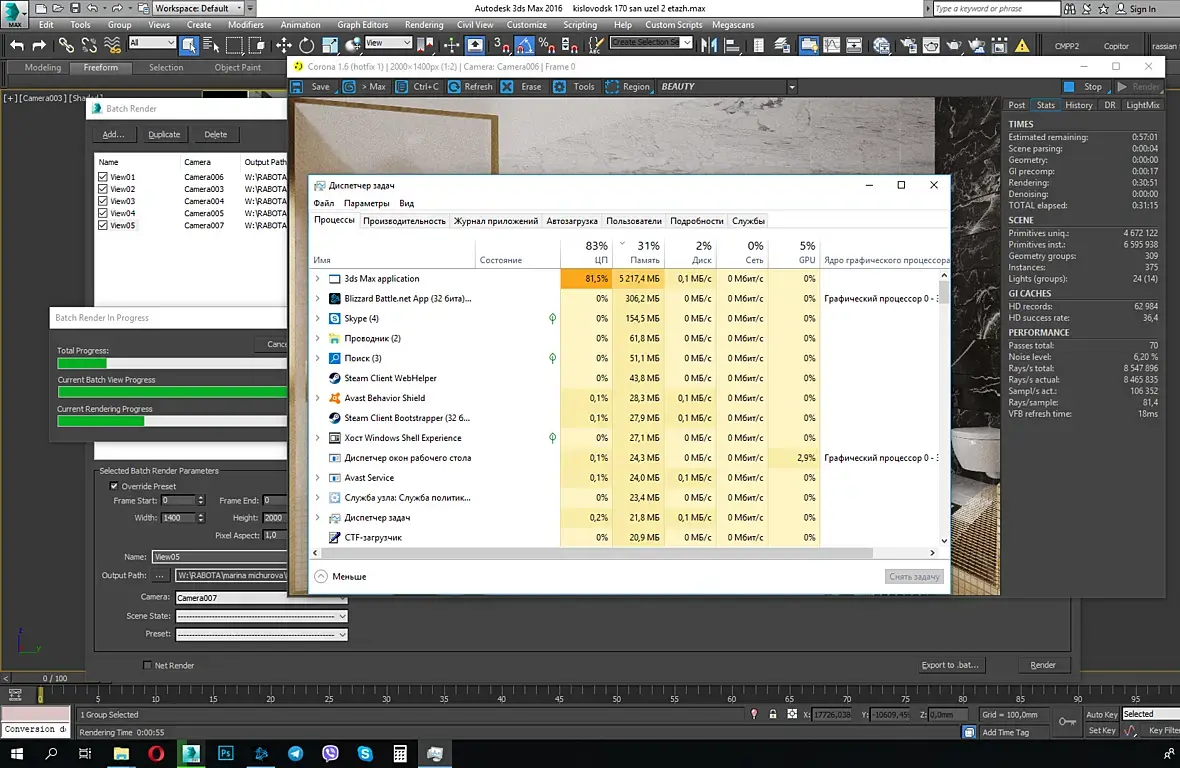
Task: Choose the Select and Rotate tool
Action: pyautogui.click(x=306, y=46)
